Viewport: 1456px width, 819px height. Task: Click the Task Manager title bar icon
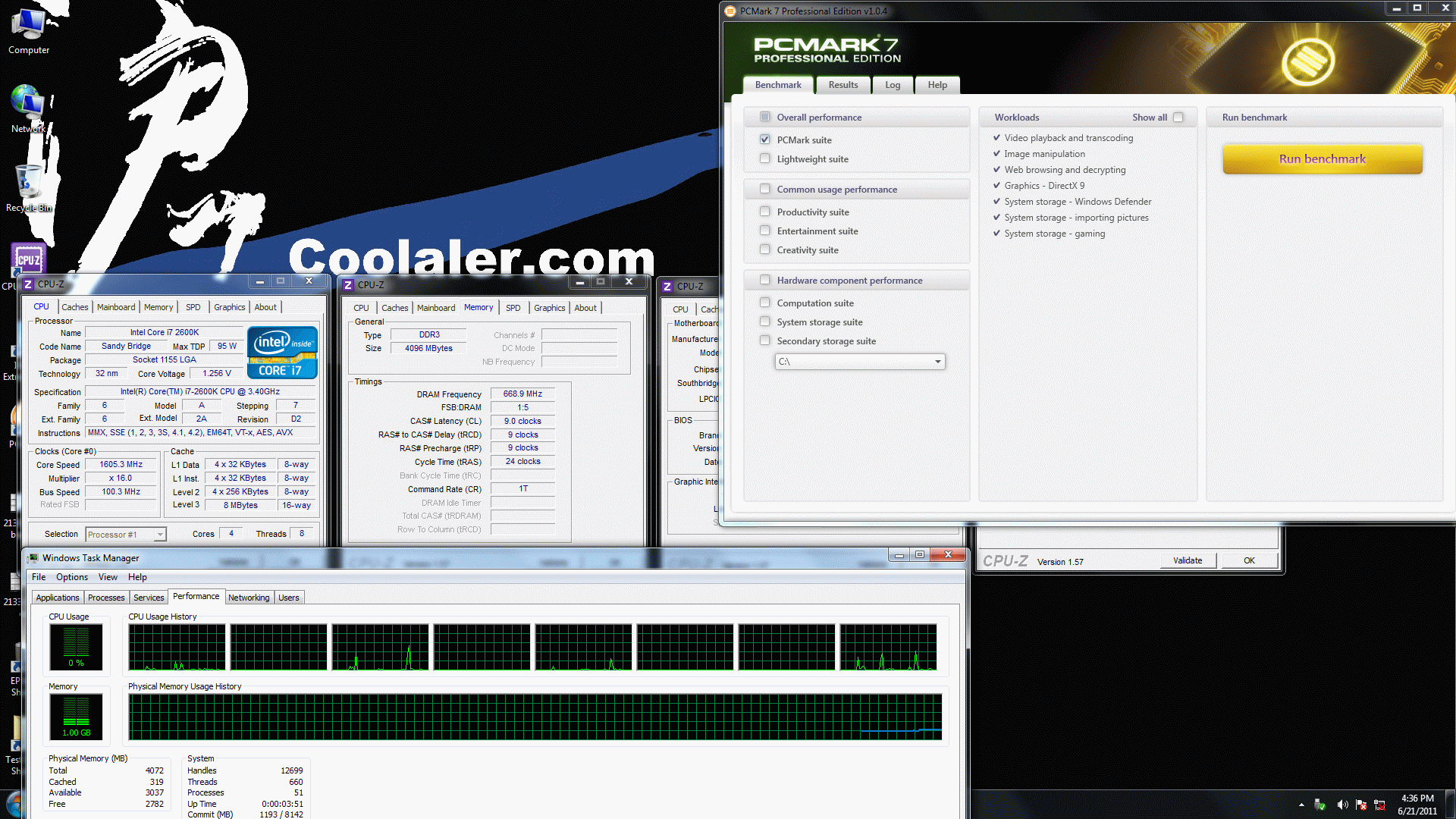tap(33, 557)
